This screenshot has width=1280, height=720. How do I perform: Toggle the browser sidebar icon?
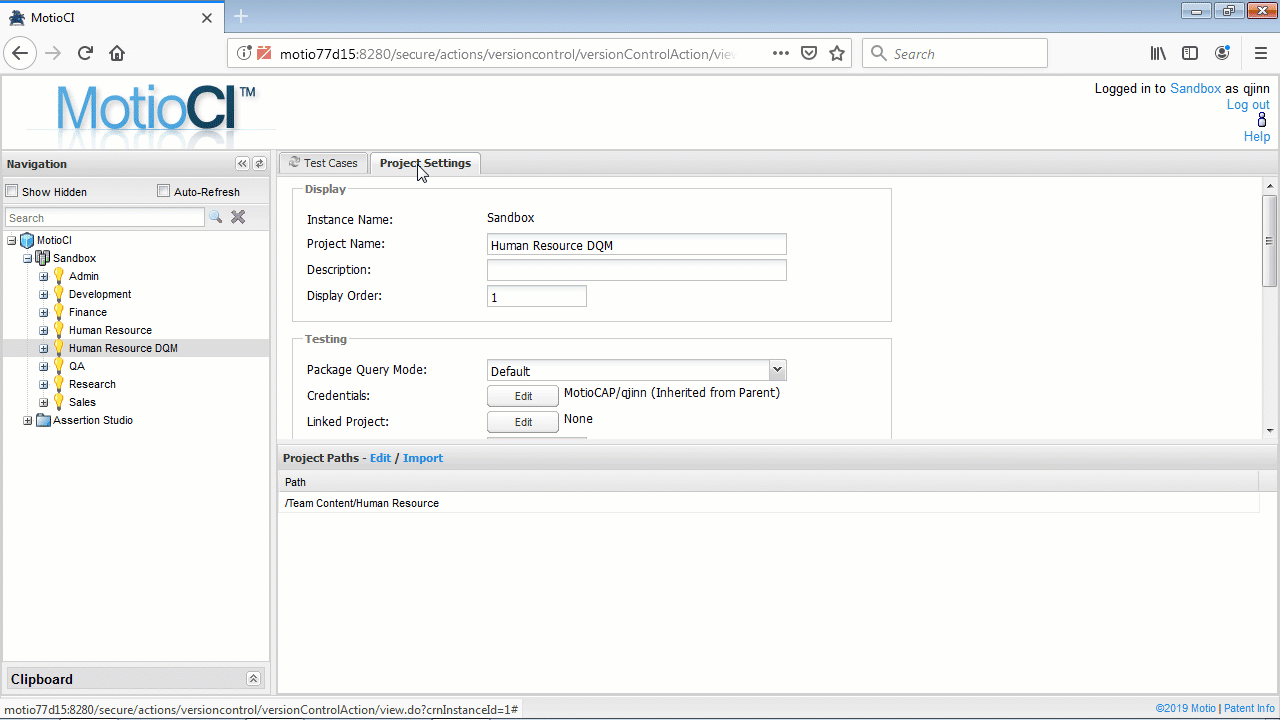point(1190,54)
